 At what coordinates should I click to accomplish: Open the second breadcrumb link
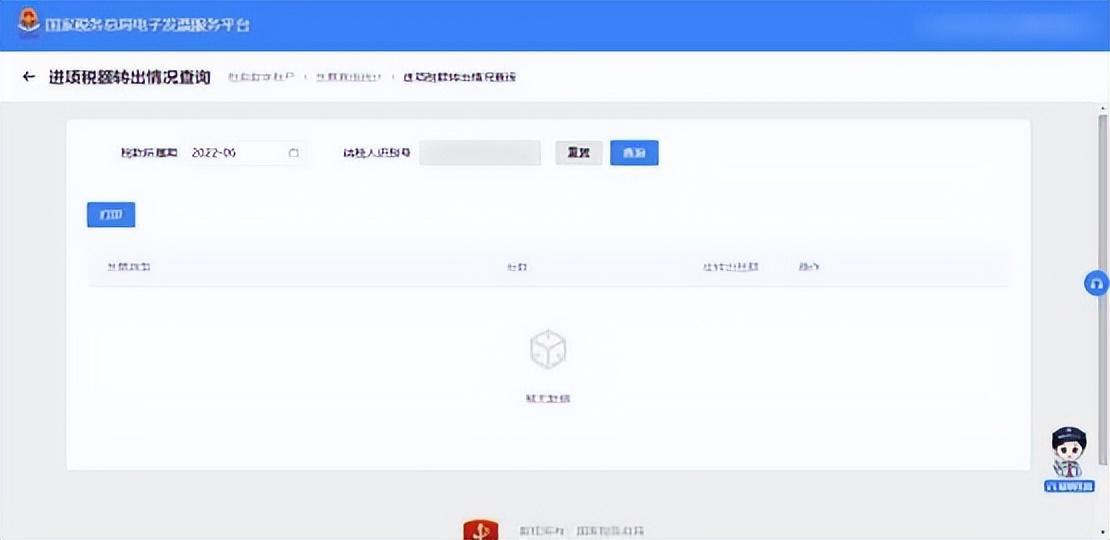348,76
